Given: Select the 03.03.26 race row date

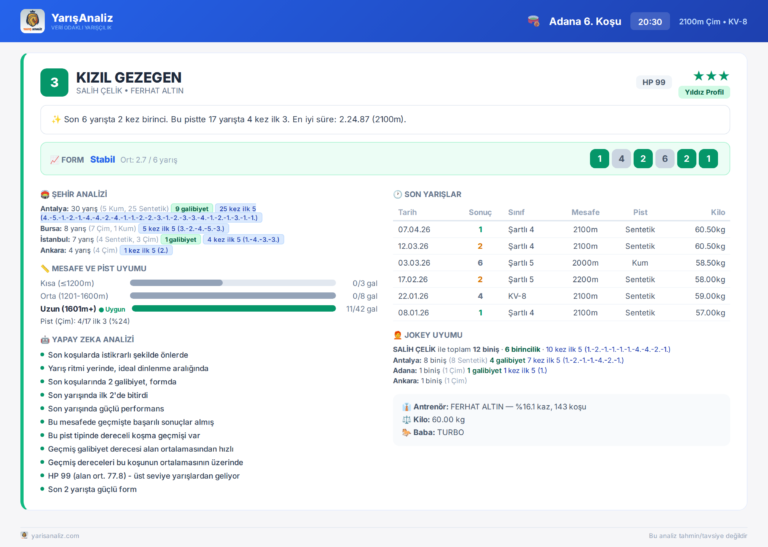Looking at the screenshot, I should tap(414, 263).
